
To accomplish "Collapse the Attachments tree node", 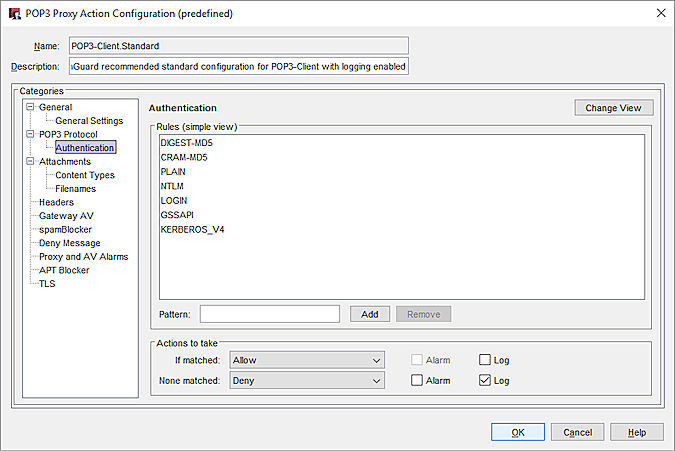I will 31,161.
